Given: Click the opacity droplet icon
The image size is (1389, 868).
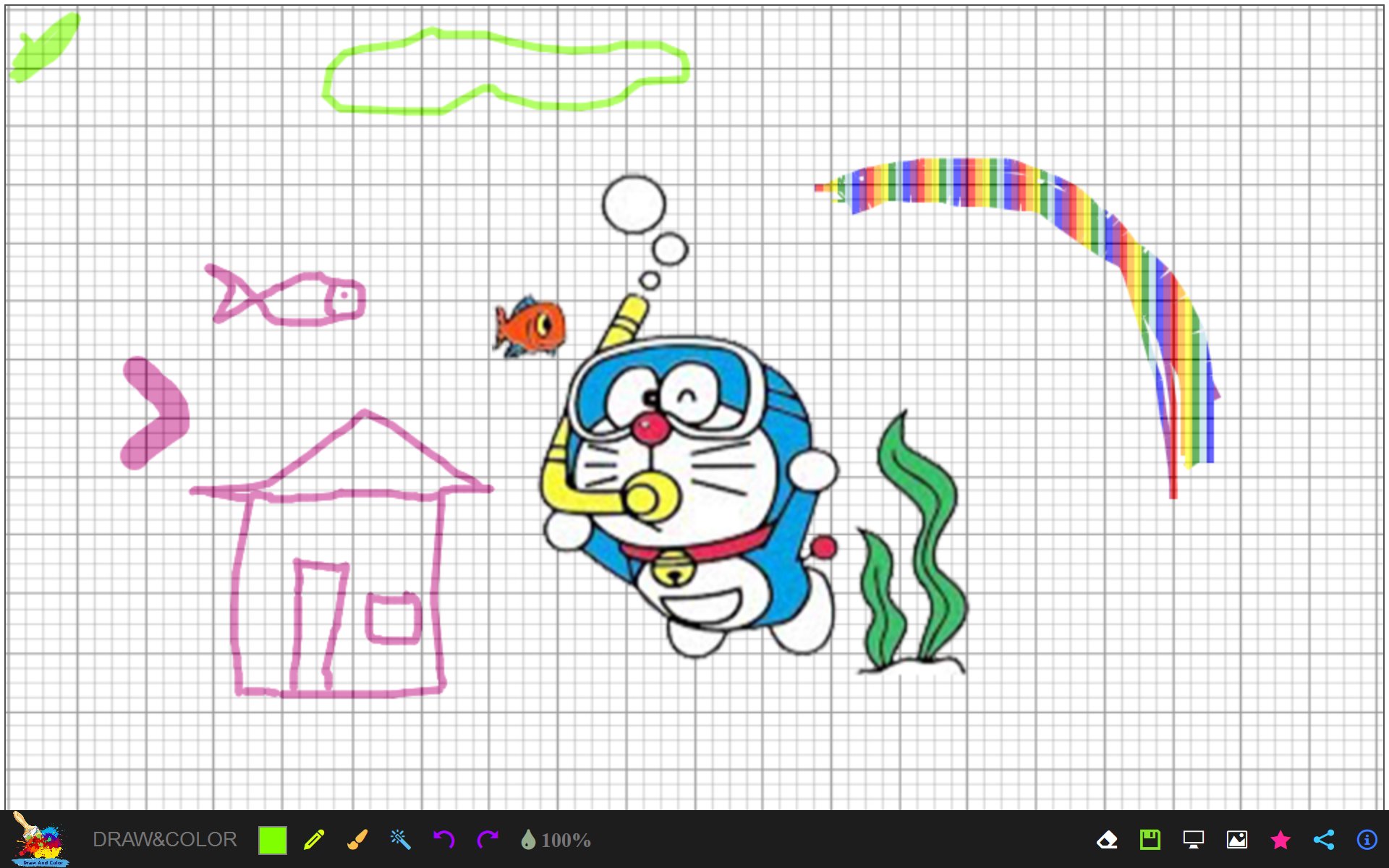Looking at the screenshot, I should 529,840.
